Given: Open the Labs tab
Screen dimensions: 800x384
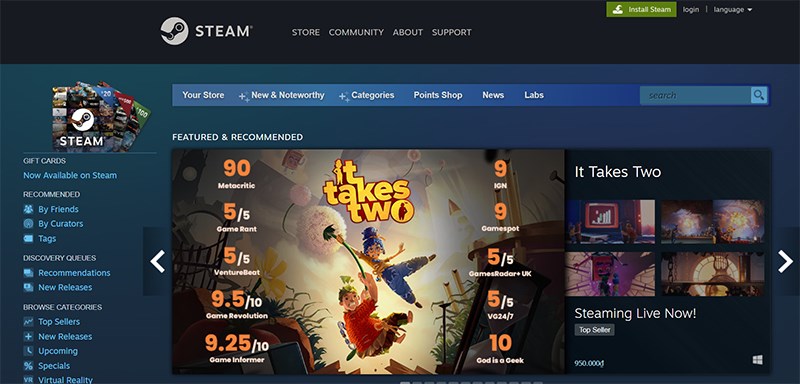Looking at the screenshot, I should pyautogui.click(x=534, y=95).
